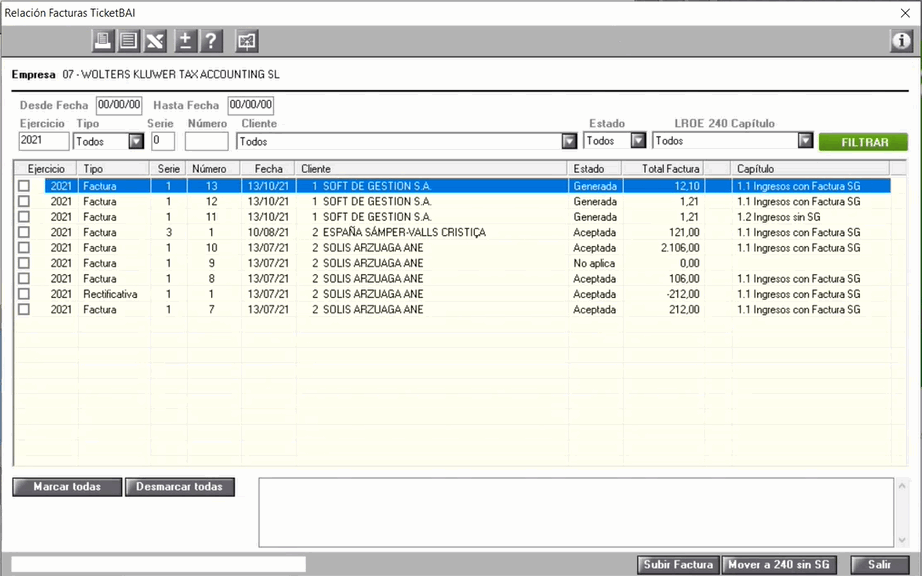Viewport: 922px width, 576px height.
Task: Click the Serie filter input field
Action: pyautogui.click(x=163, y=141)
